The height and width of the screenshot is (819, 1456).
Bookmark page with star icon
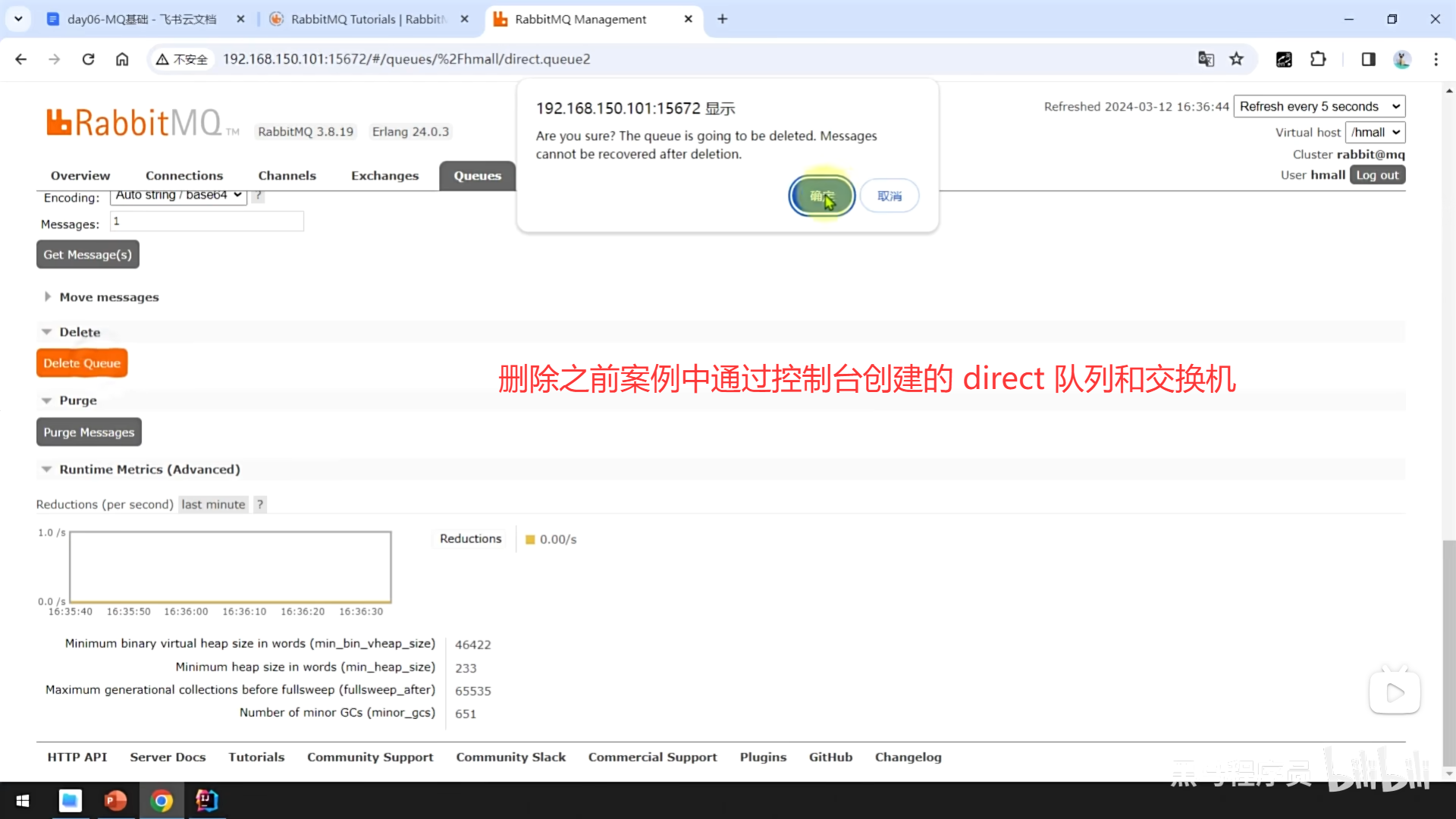(1237, 59)
